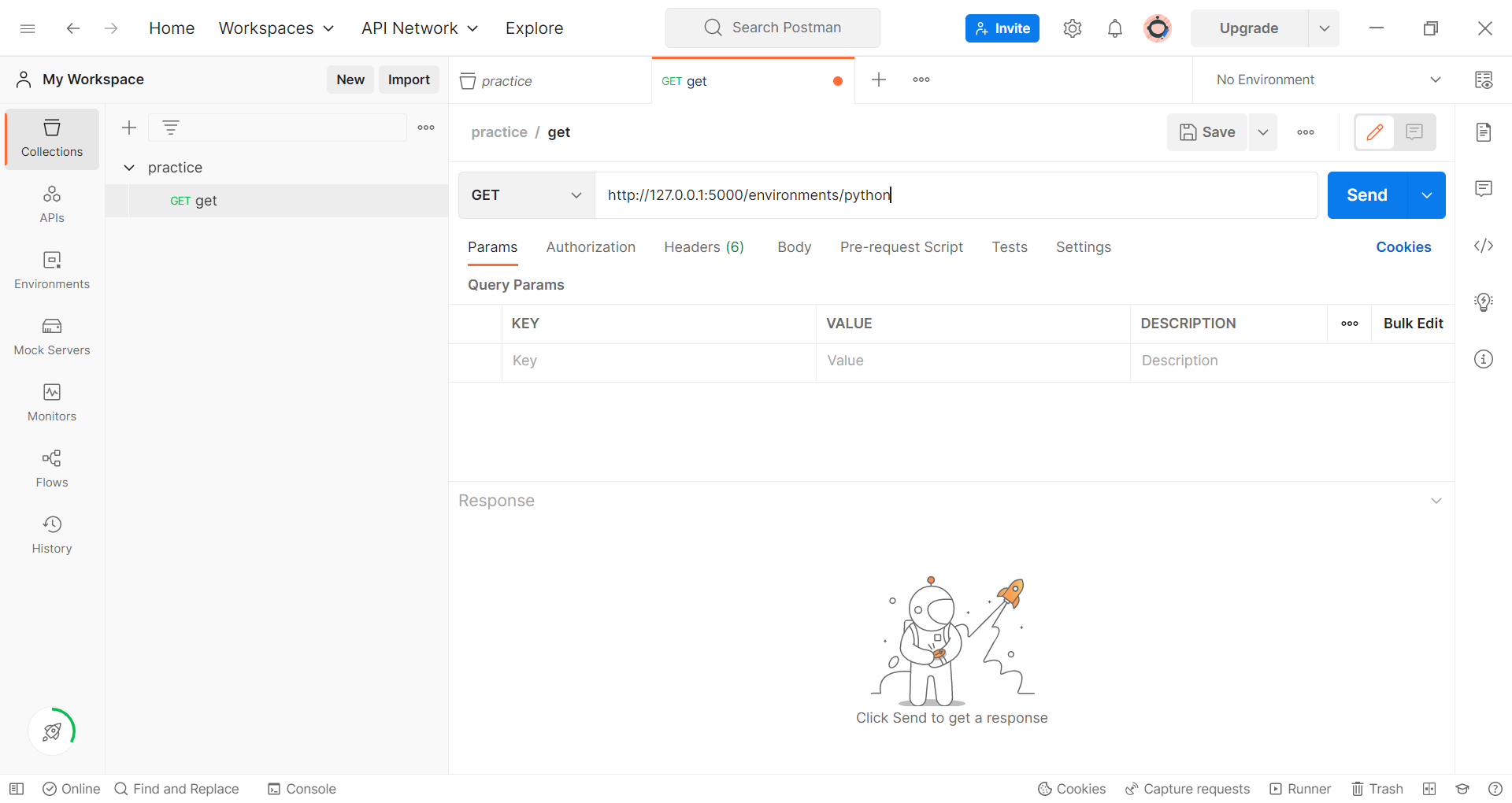
Task: Open the Documentation panel icon
Action: [1484, 132]
